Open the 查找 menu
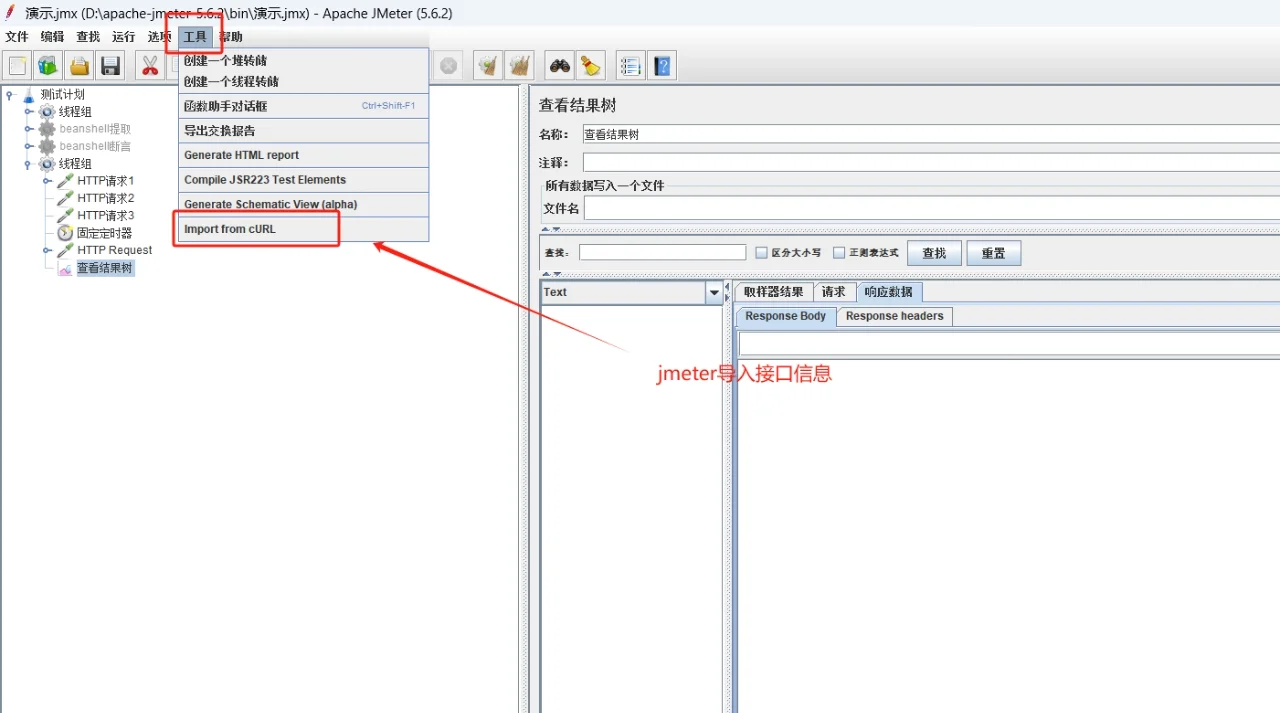 point(88,37)
